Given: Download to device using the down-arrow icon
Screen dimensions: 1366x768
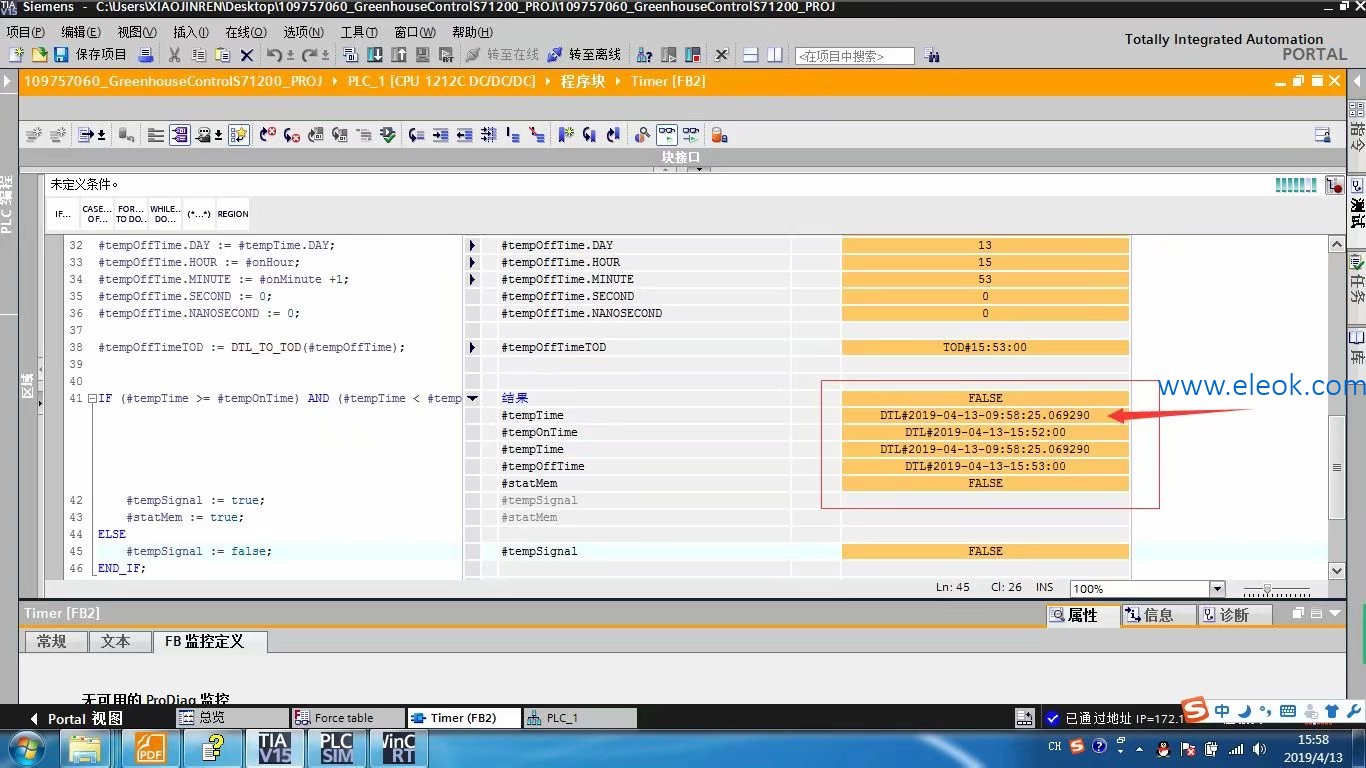Looking at the screenshot, I should coord(374,55).
